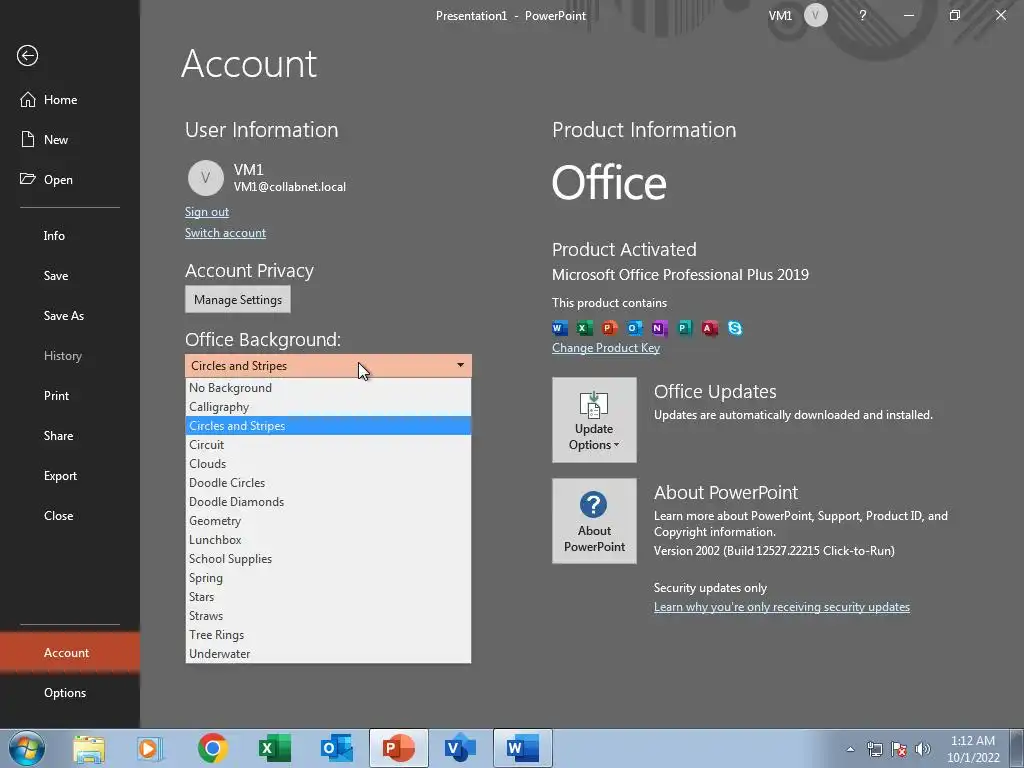The image size is (1024, 768).
Task: Select Doodle Diamonds background
Action: 328,502
